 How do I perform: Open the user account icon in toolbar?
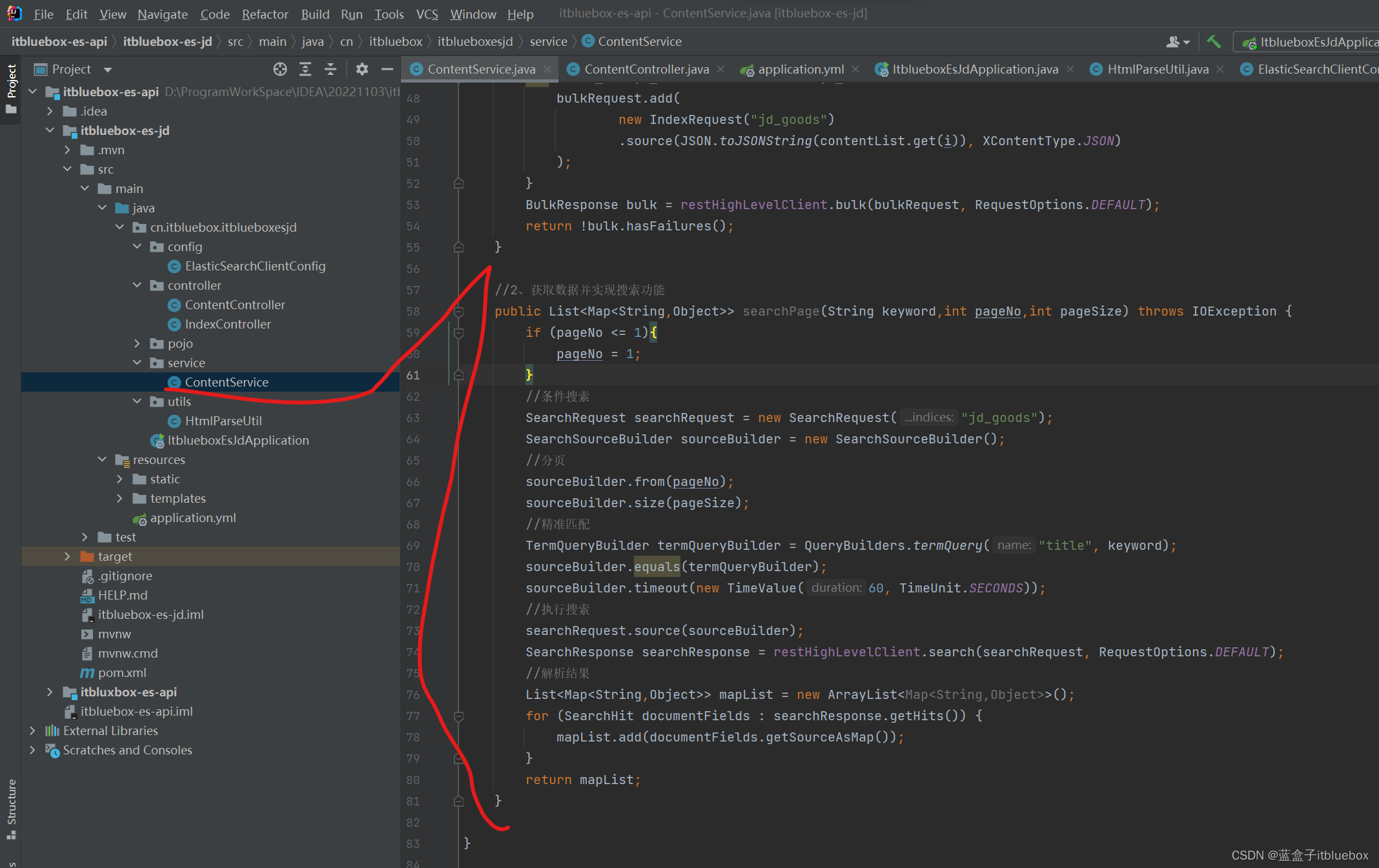coord(1178,42)
